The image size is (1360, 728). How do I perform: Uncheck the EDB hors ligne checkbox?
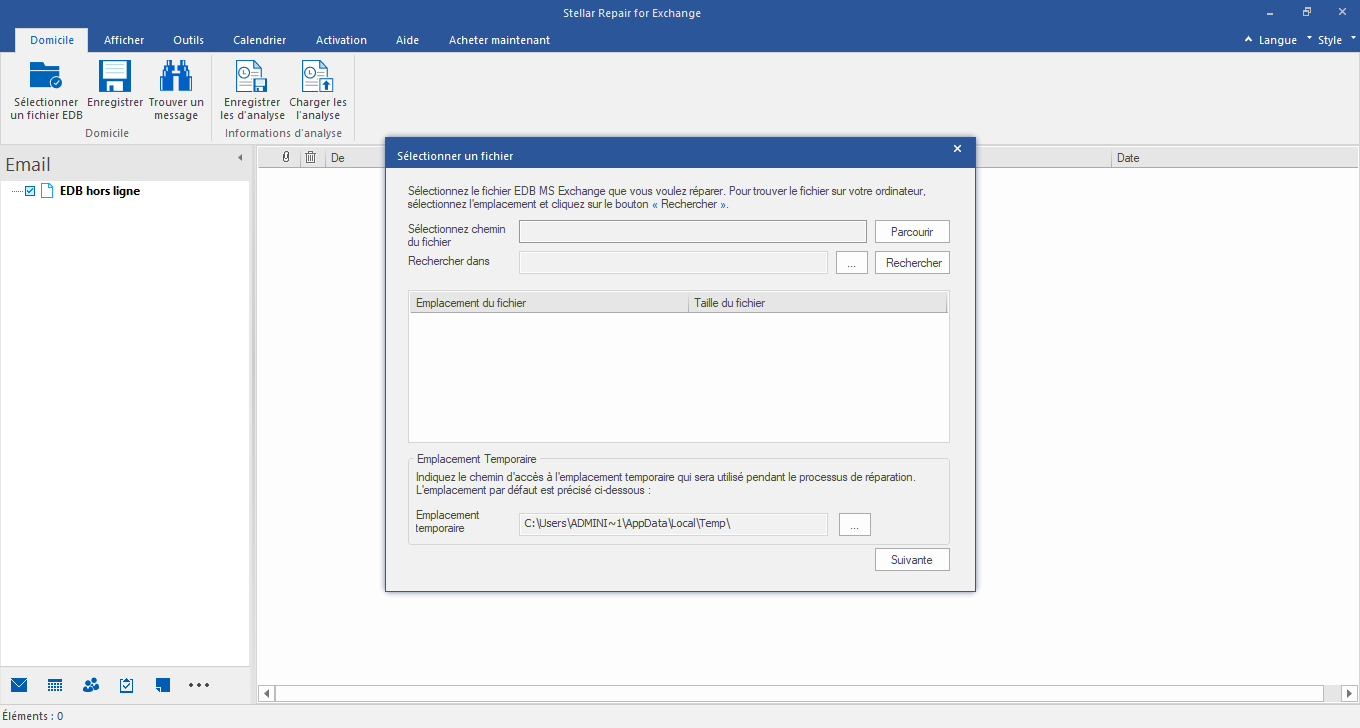[30, 191]
